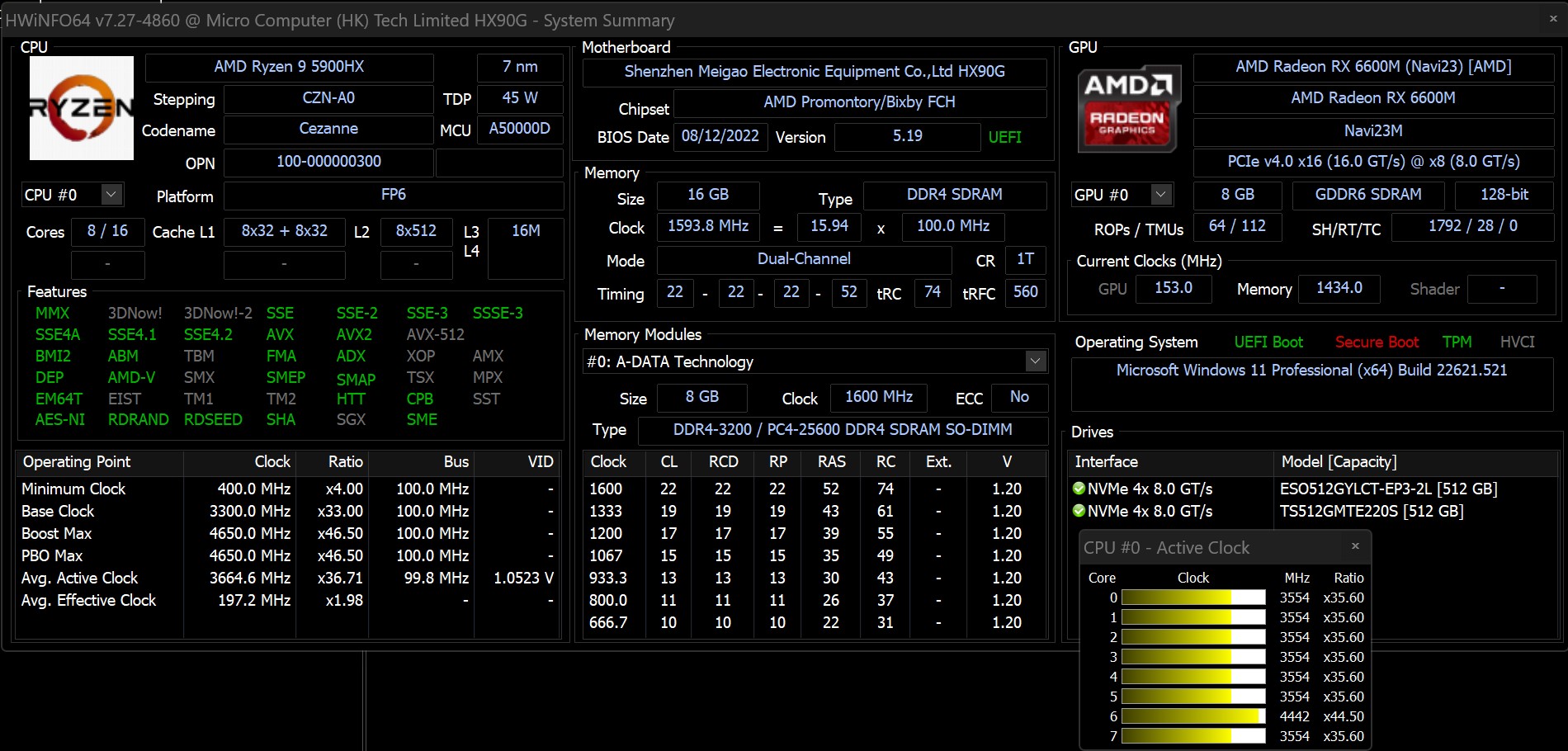Viewport: 1568px width, 751px height.
Task: Click the RAS column header in memory timings
Action: (x=831, y=462)
